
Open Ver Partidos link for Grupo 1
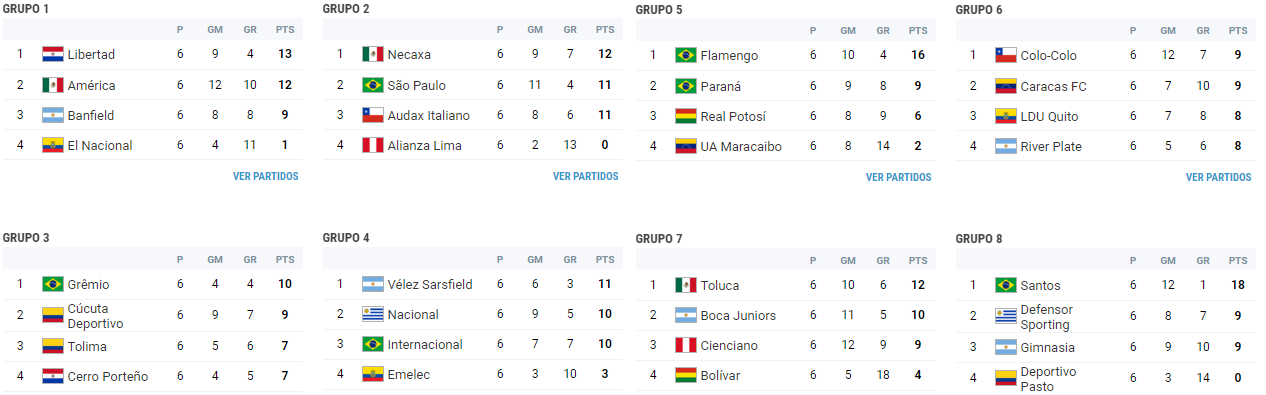266,176
